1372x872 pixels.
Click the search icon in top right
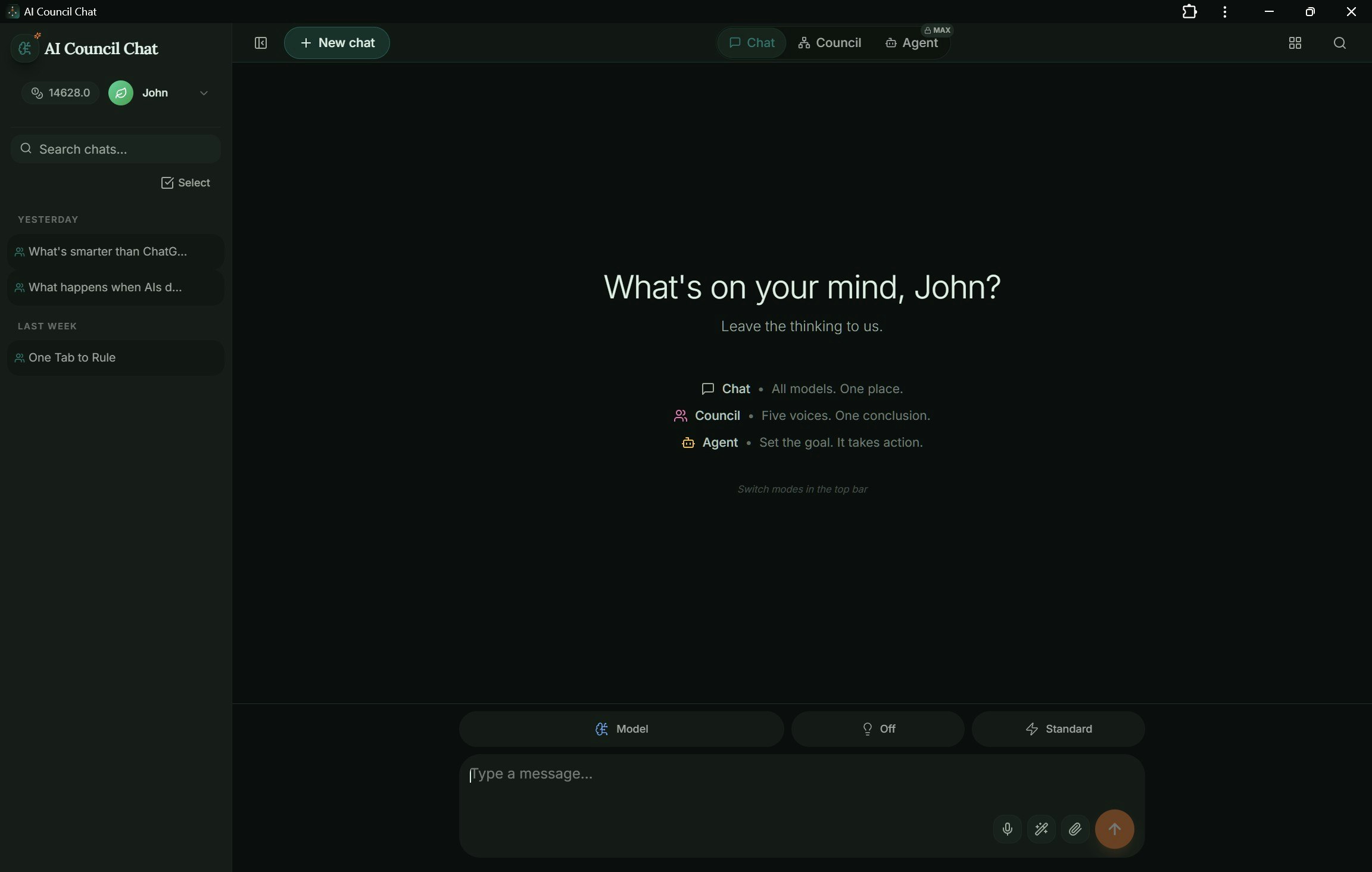[x=1339, y=43]
